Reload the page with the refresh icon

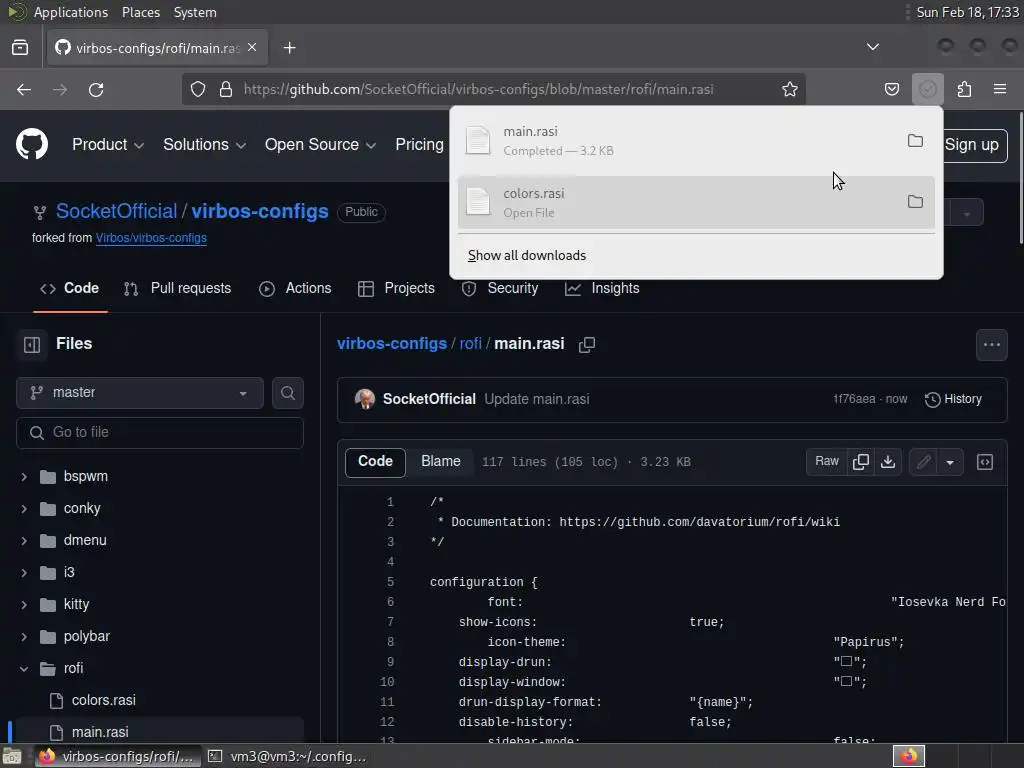pyautogui.click(x=96, y=89)
